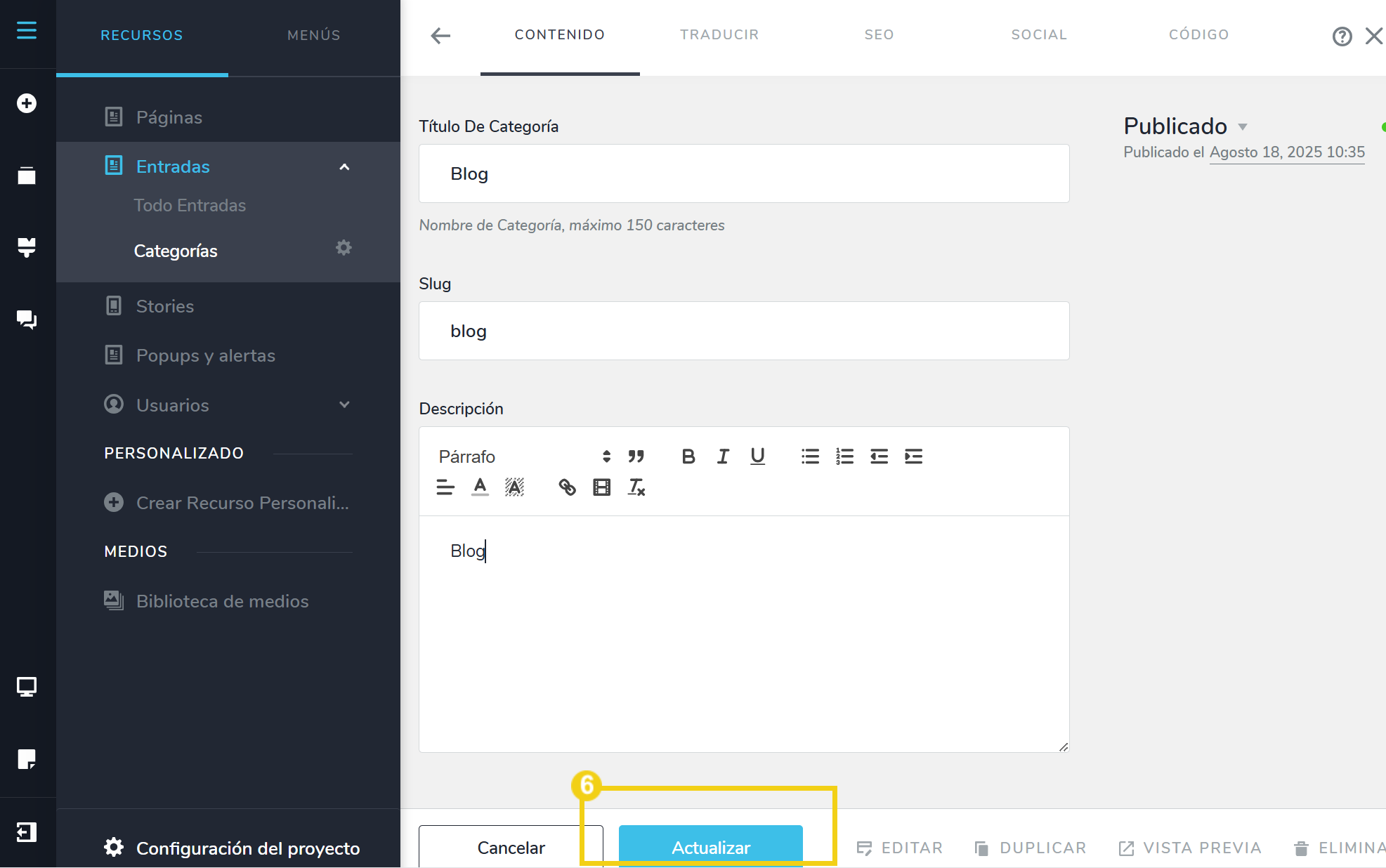
Task: Decrease indent in the description editor
Action: [x=879, y=456]
